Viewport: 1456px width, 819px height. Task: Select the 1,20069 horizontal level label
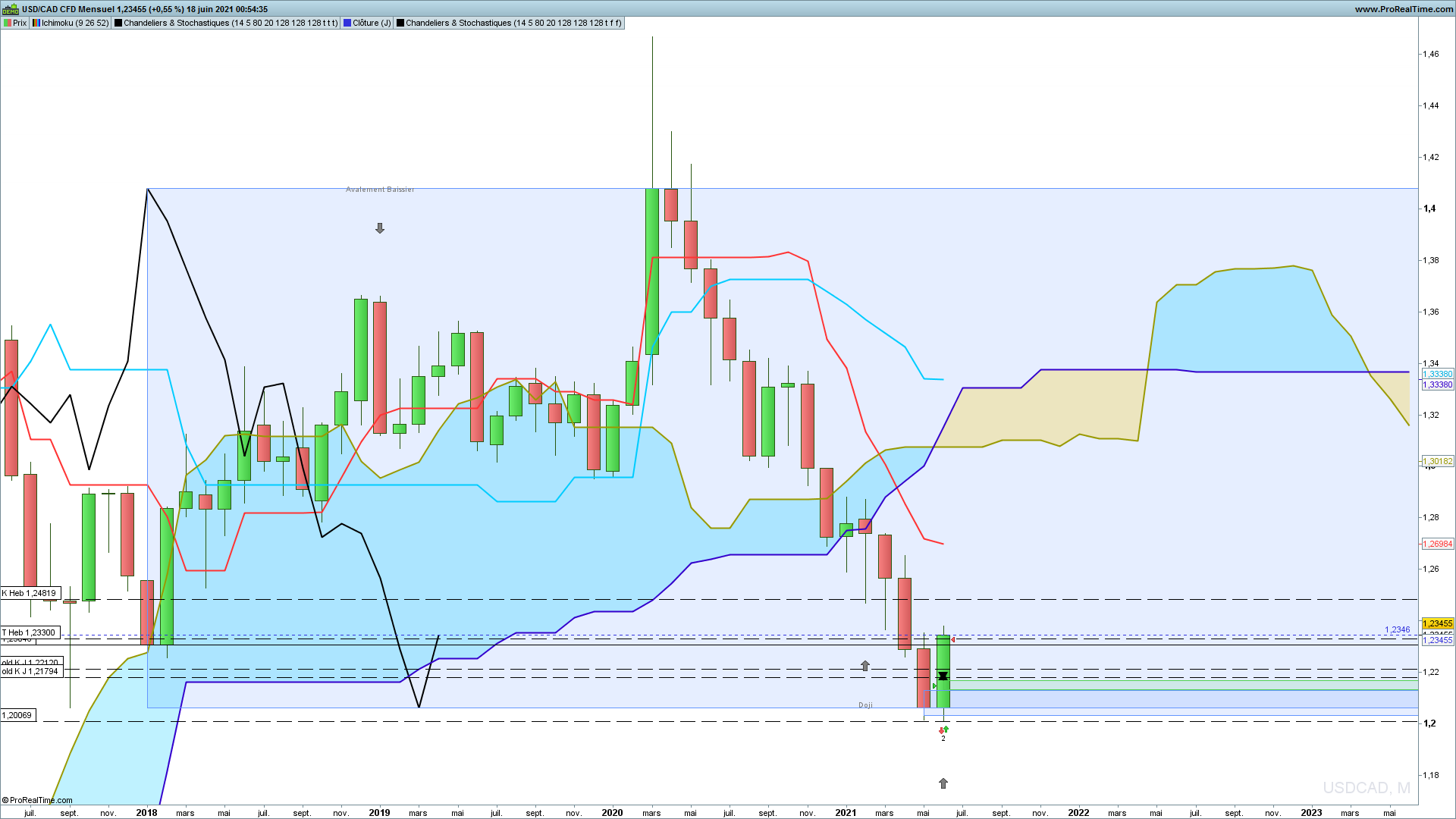(17, 715)
